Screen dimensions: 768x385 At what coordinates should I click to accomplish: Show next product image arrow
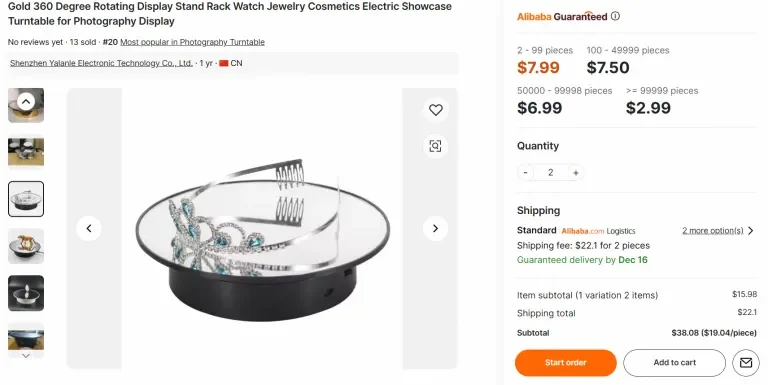[x=435, y=228]
